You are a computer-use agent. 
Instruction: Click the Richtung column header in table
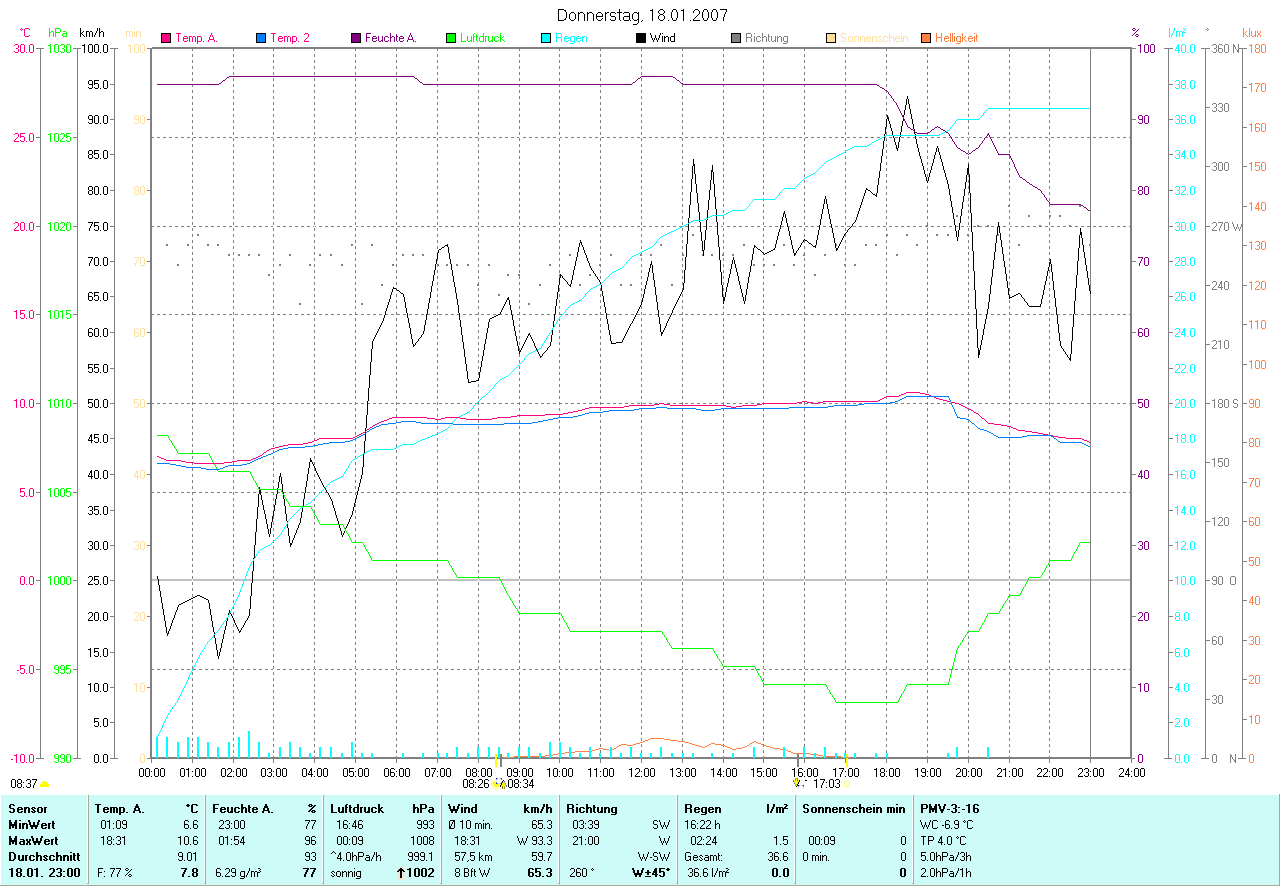592,808
